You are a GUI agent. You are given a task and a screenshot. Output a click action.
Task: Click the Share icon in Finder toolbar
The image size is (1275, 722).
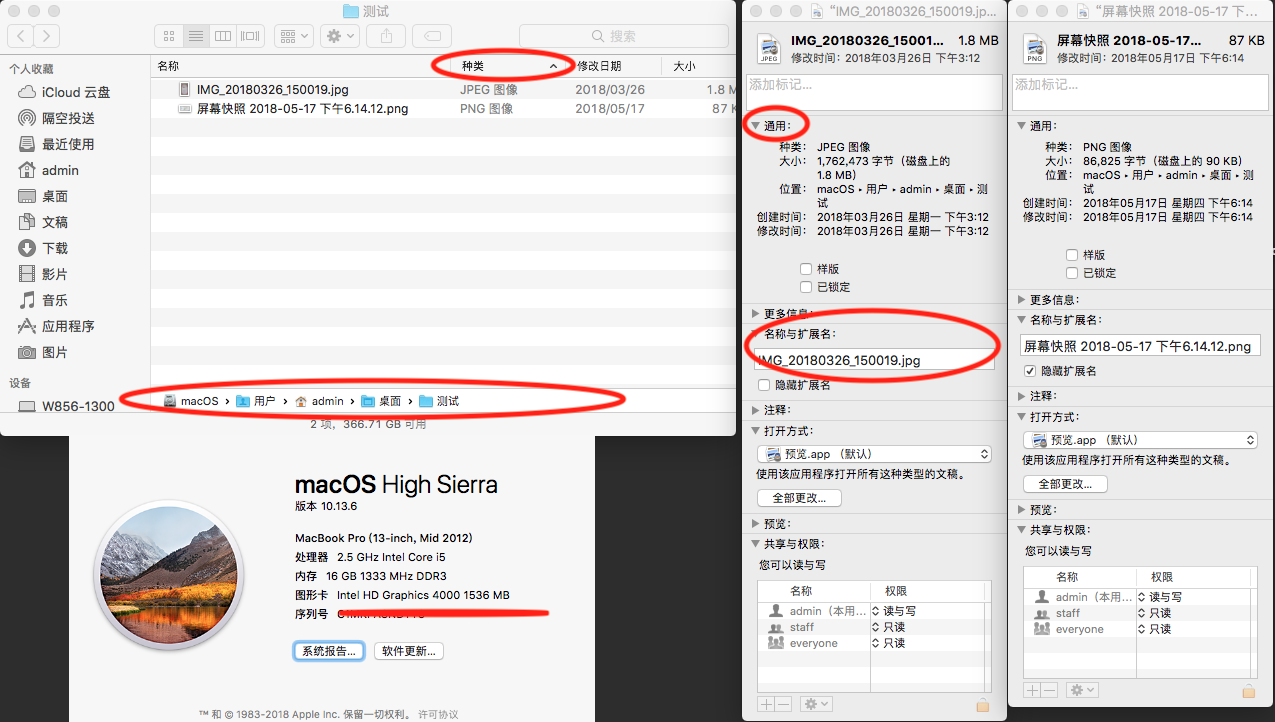click(386, 36)
